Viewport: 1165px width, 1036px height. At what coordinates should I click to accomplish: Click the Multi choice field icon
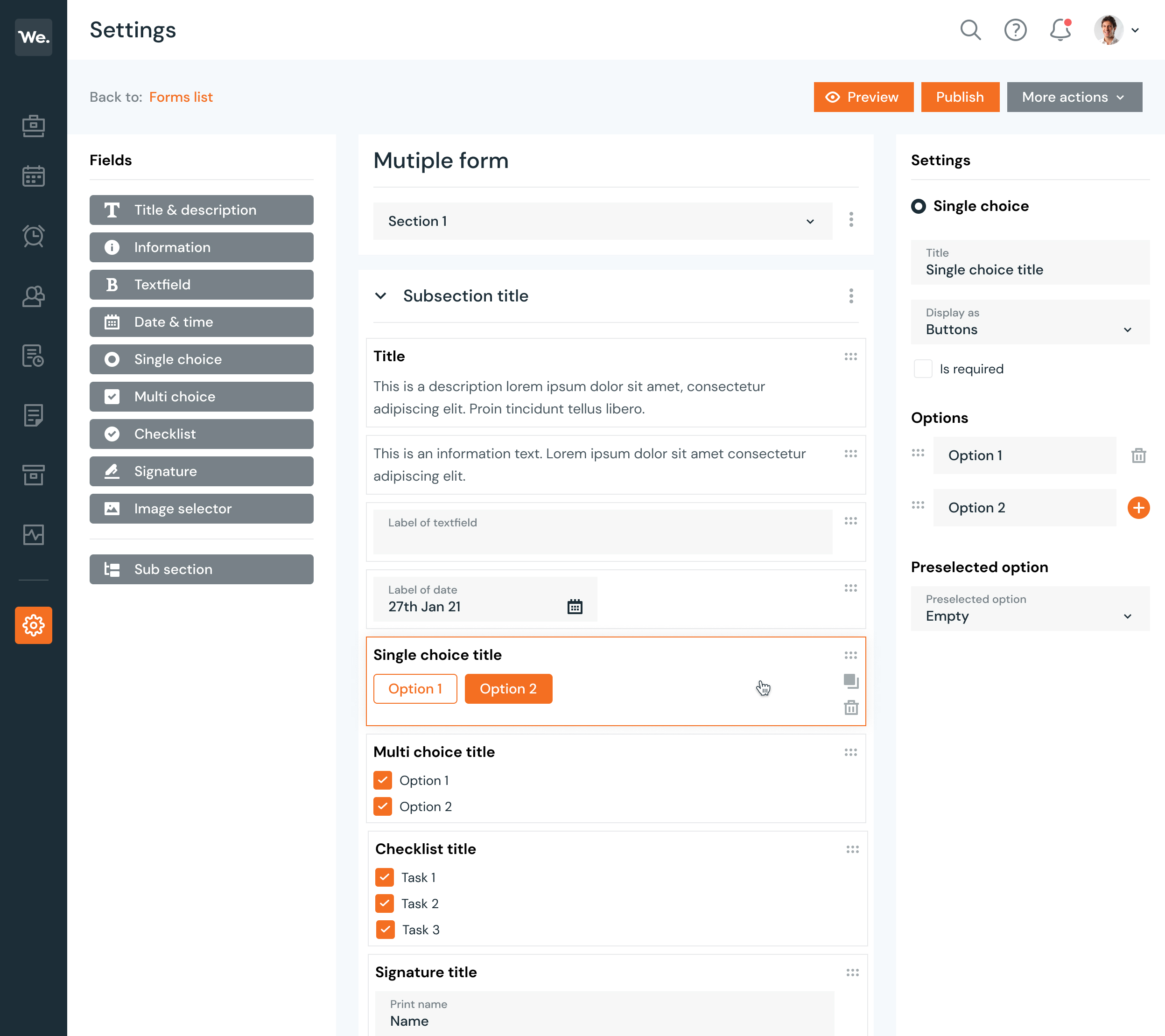coord(113,396)
